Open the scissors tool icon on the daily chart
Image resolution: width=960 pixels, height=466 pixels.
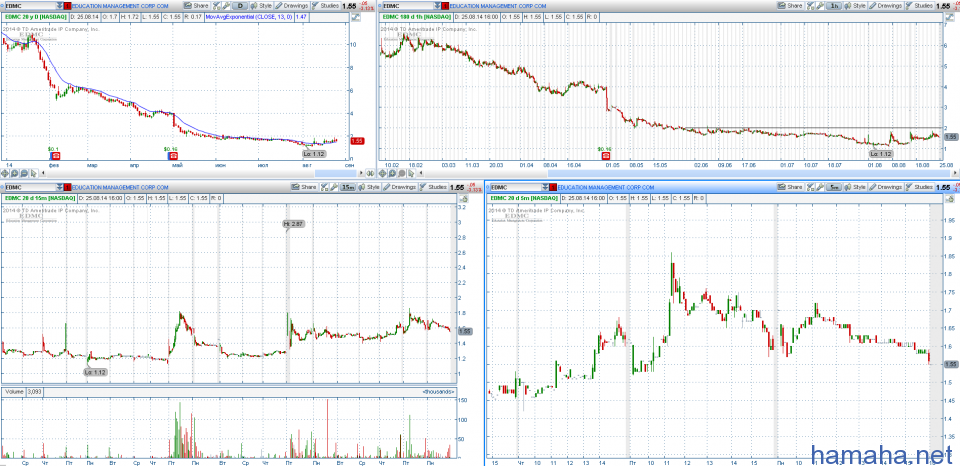(217, 6)
